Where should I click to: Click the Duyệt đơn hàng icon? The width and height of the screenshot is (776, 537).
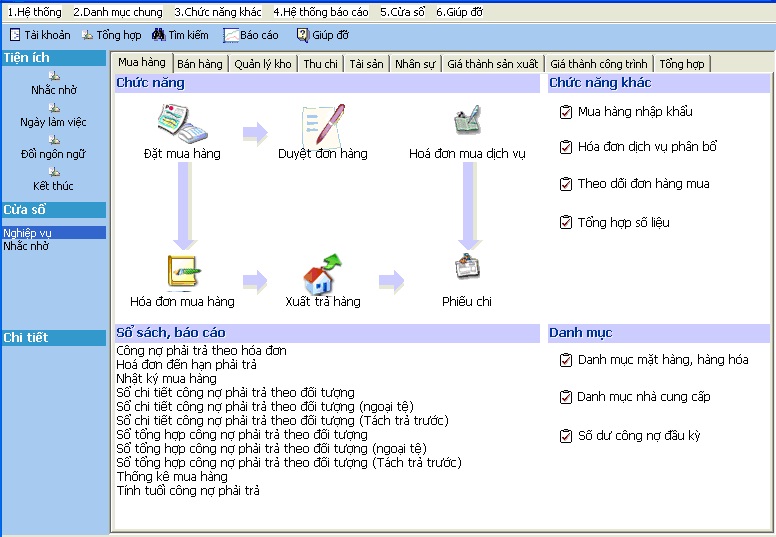(x=322, y=126)
